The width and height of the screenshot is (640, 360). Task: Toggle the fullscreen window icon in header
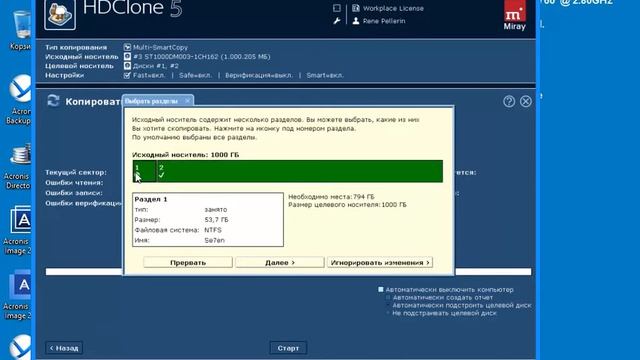pos(337,8)
